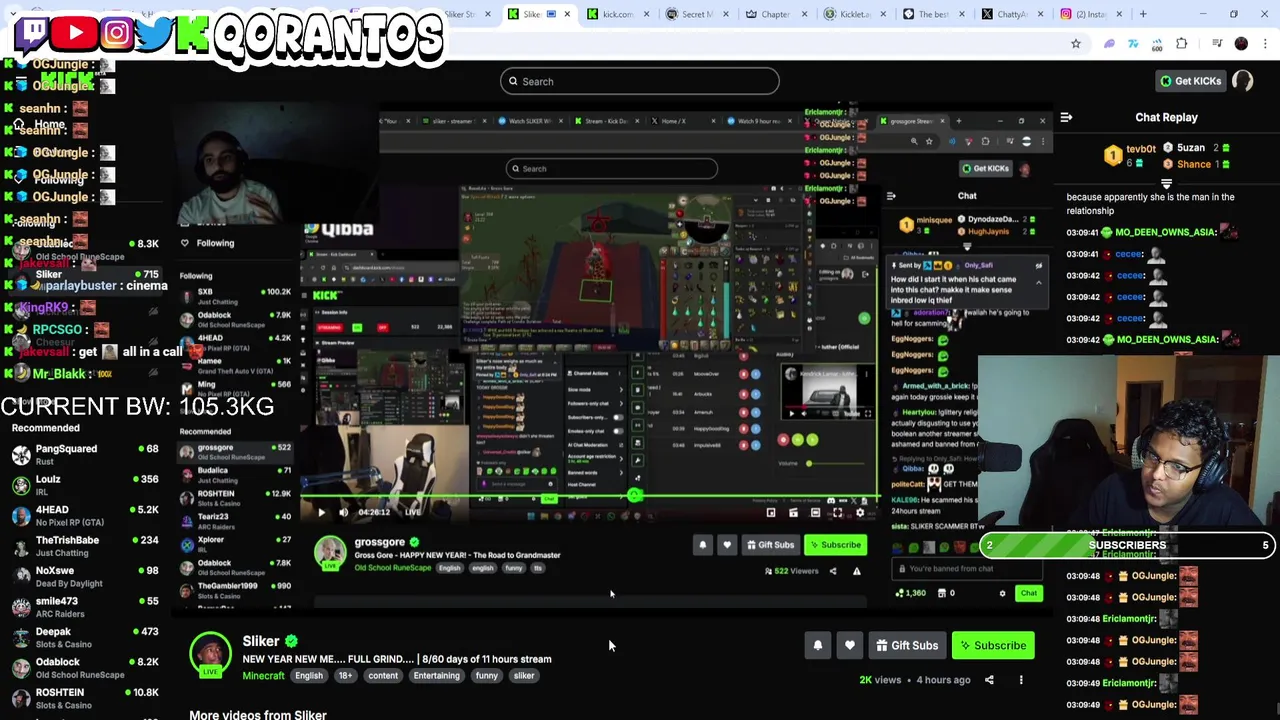
Task: Play the video with the play button
Action: coord(321,513)
